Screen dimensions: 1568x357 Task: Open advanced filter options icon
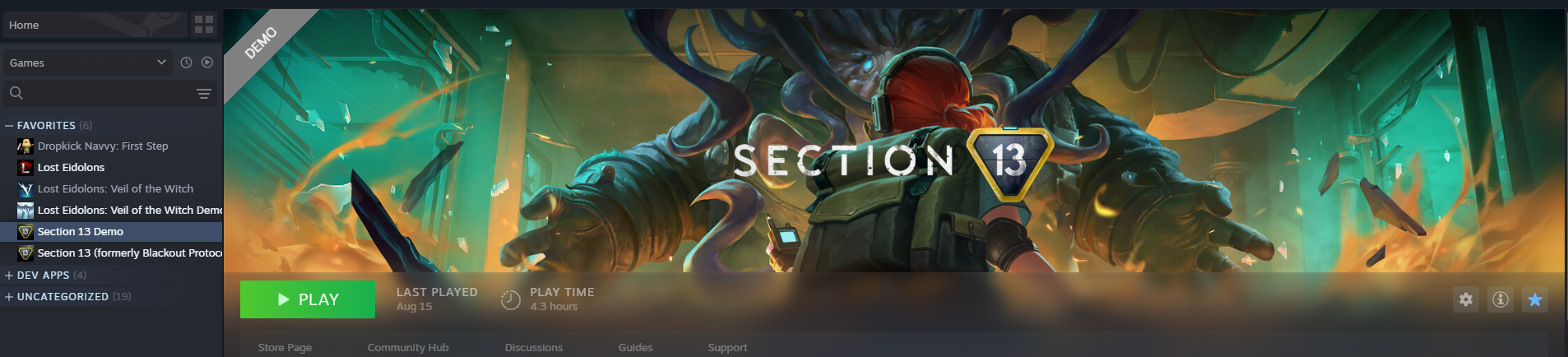tap(204, 94)
